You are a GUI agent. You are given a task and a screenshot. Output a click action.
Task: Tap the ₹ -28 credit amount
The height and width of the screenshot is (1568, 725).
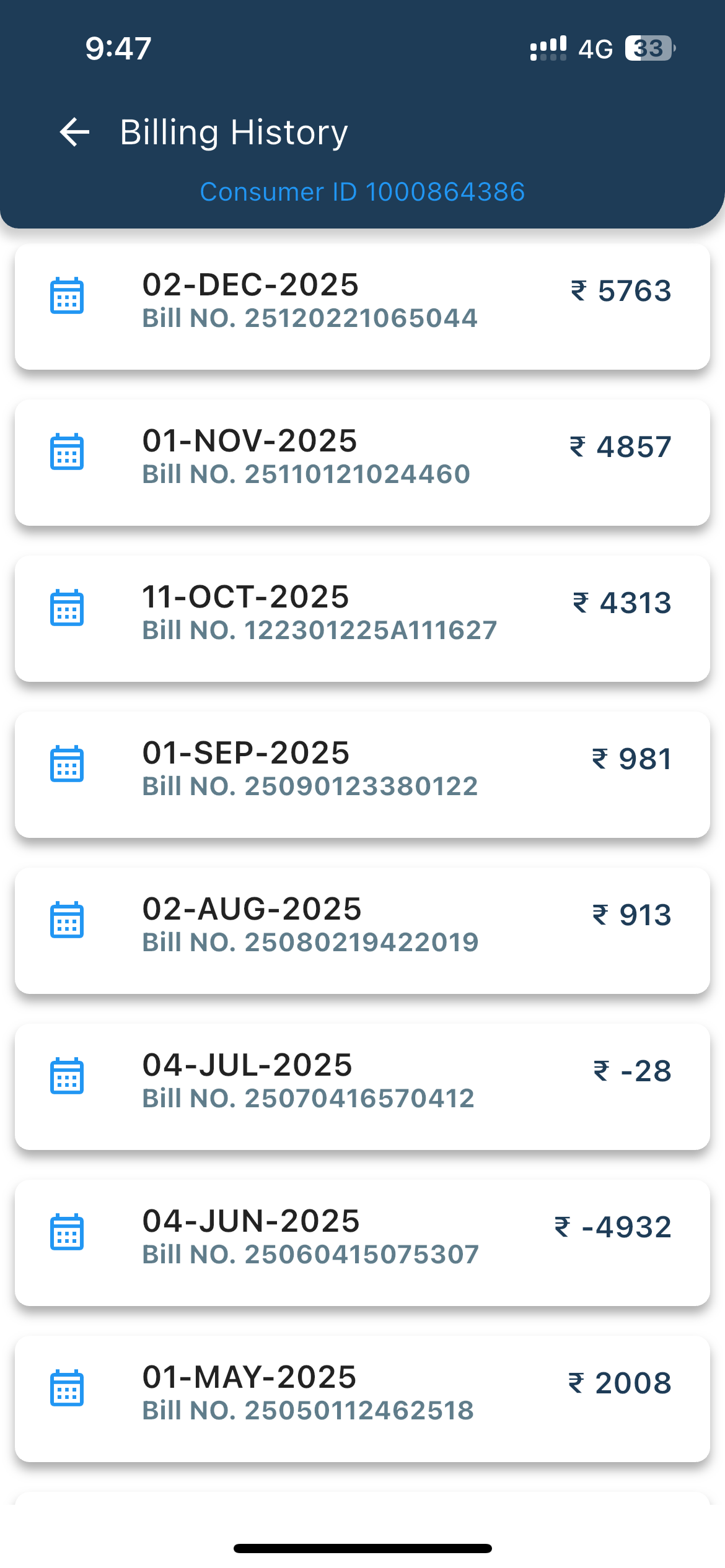(x=633, y=1071)
